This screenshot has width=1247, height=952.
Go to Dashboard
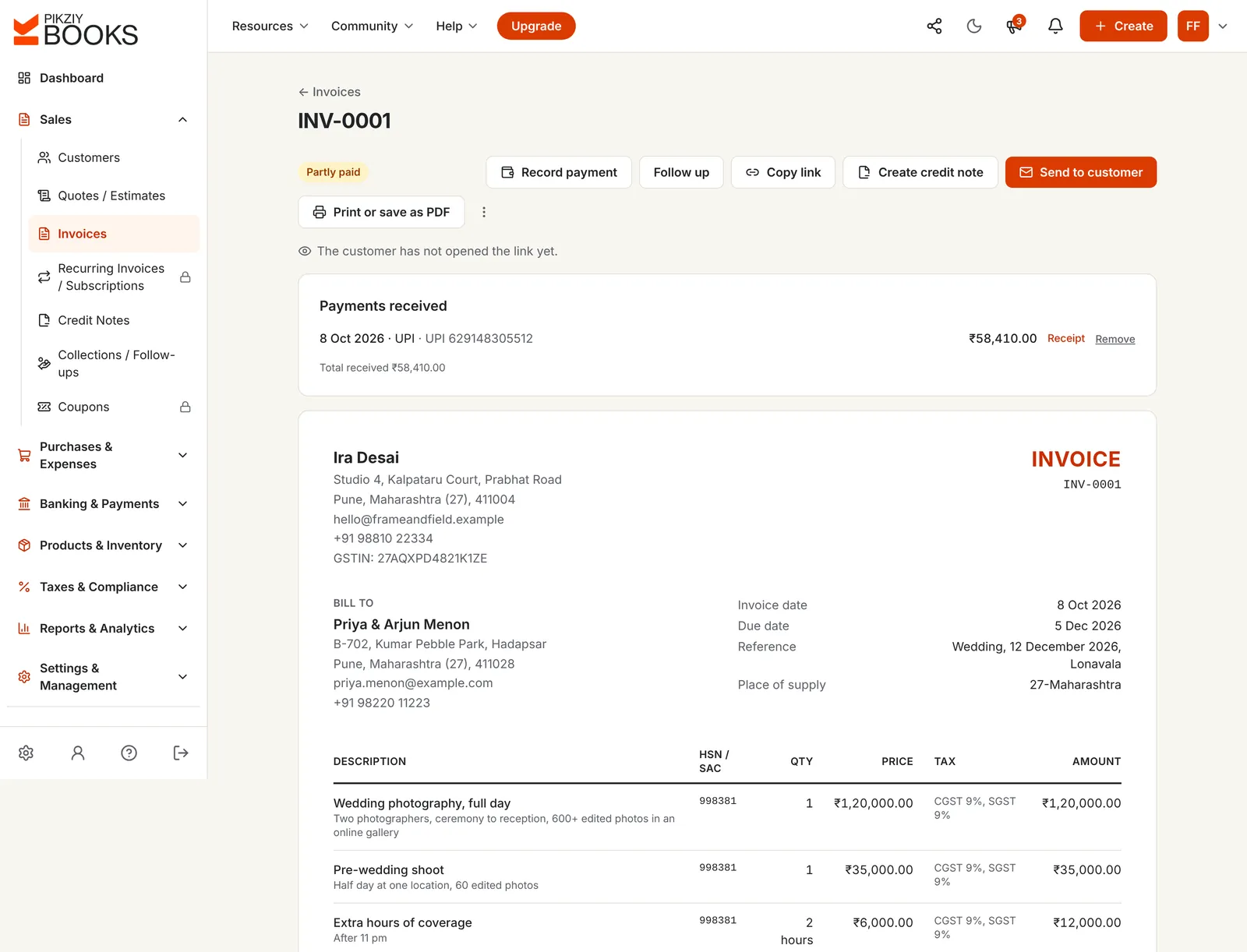(x=103, y=78)
